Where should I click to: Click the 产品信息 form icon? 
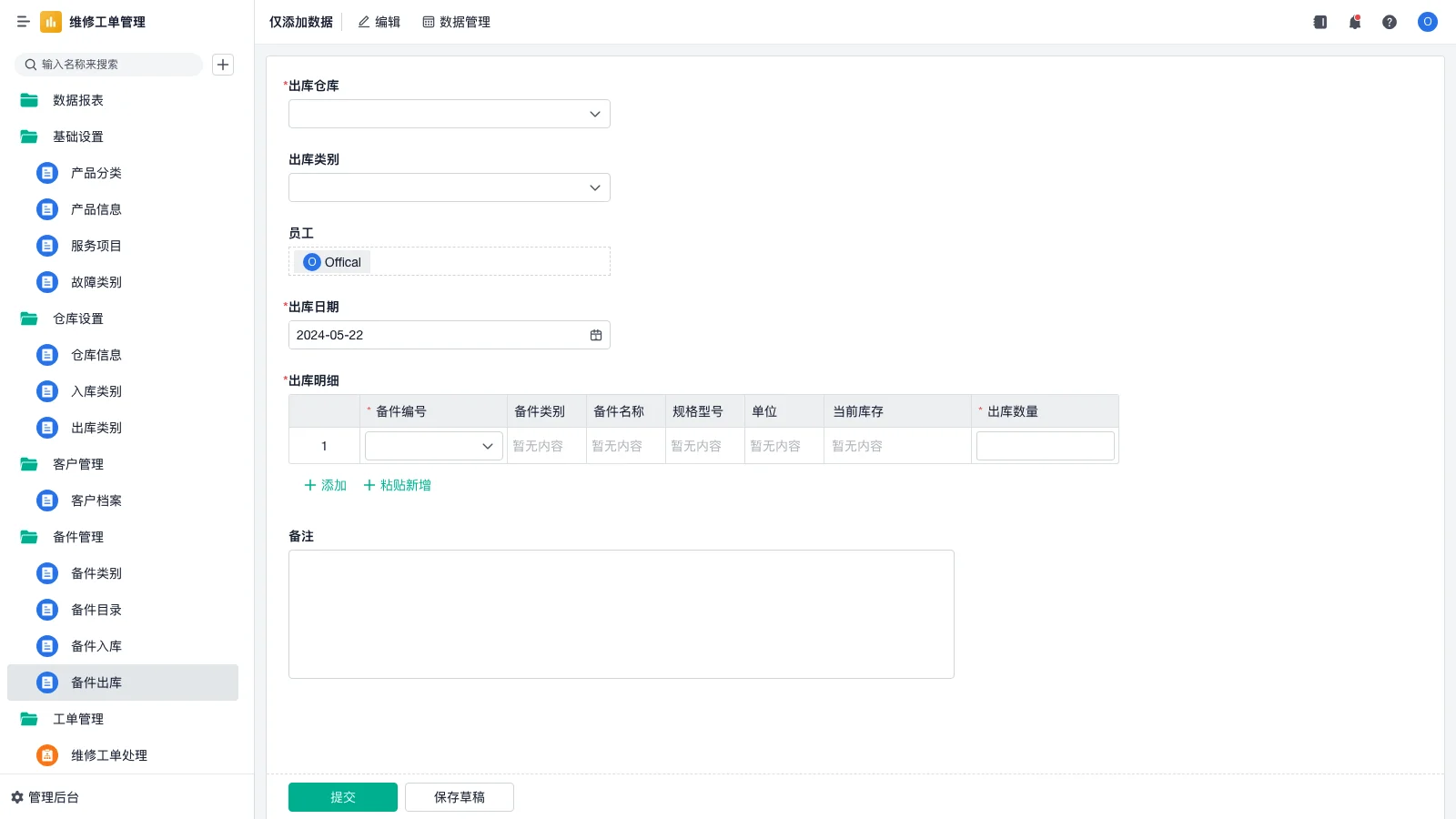tap(47, 209)
